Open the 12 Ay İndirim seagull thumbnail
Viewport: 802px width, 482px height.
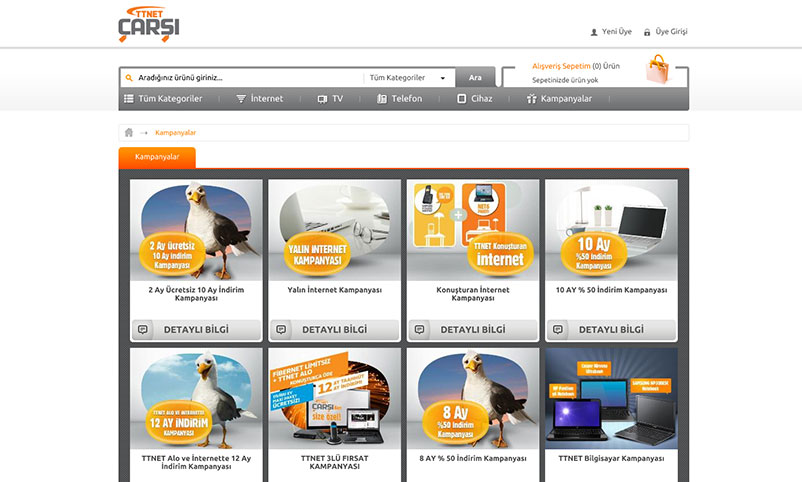coord(196,399)
